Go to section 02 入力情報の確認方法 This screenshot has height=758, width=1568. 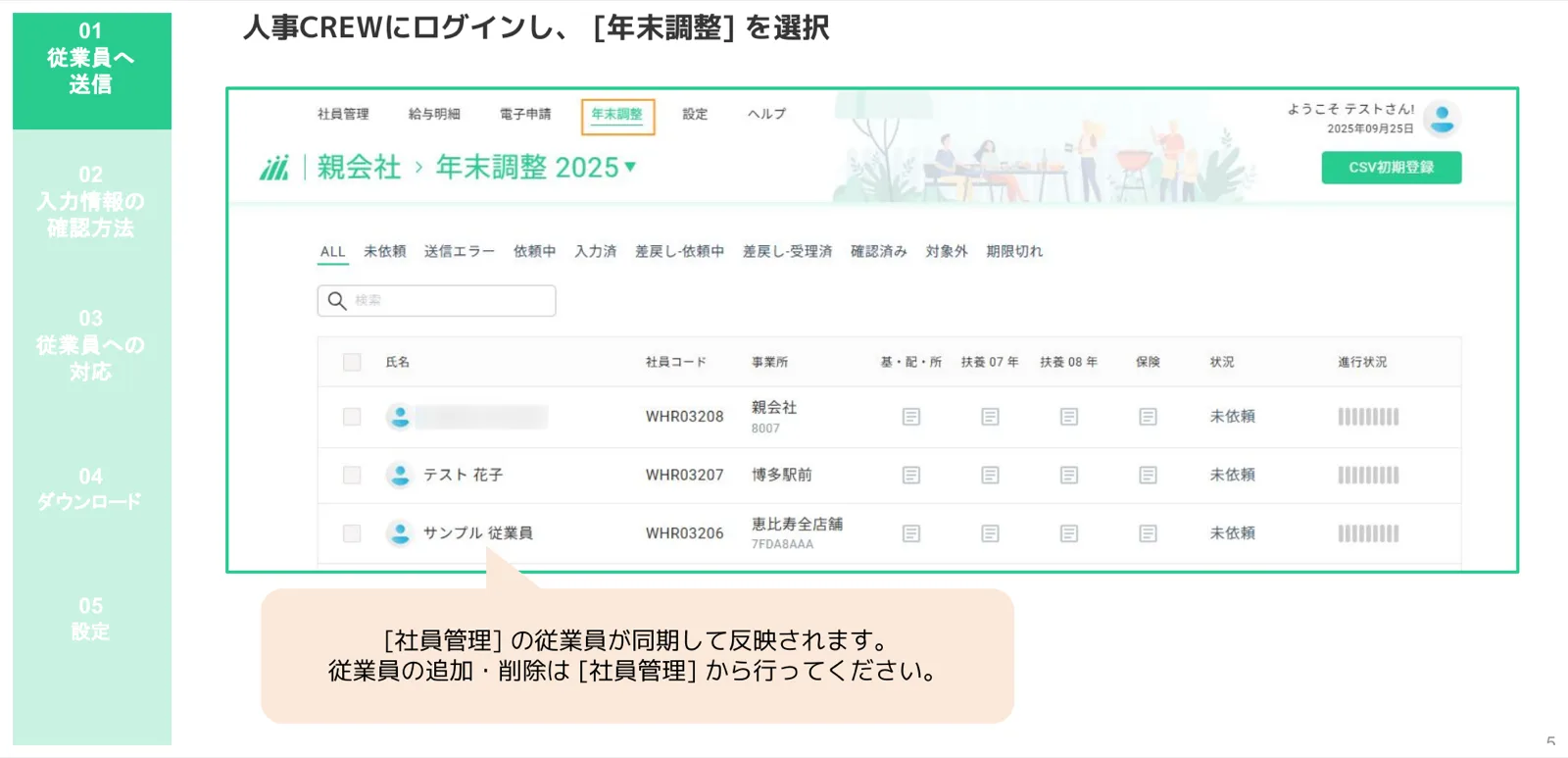point(91,201)
